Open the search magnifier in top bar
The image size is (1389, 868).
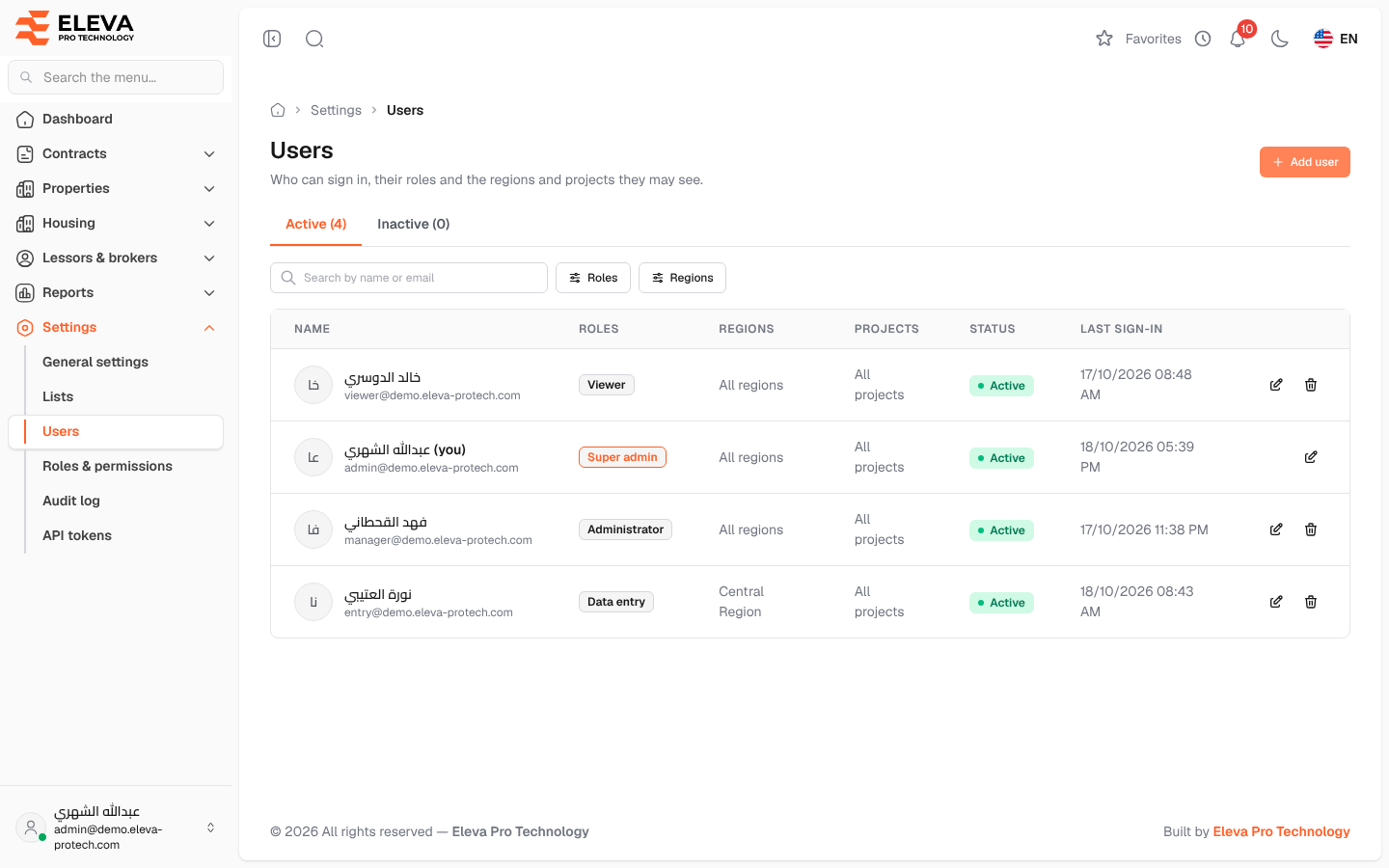click(314, 39)
